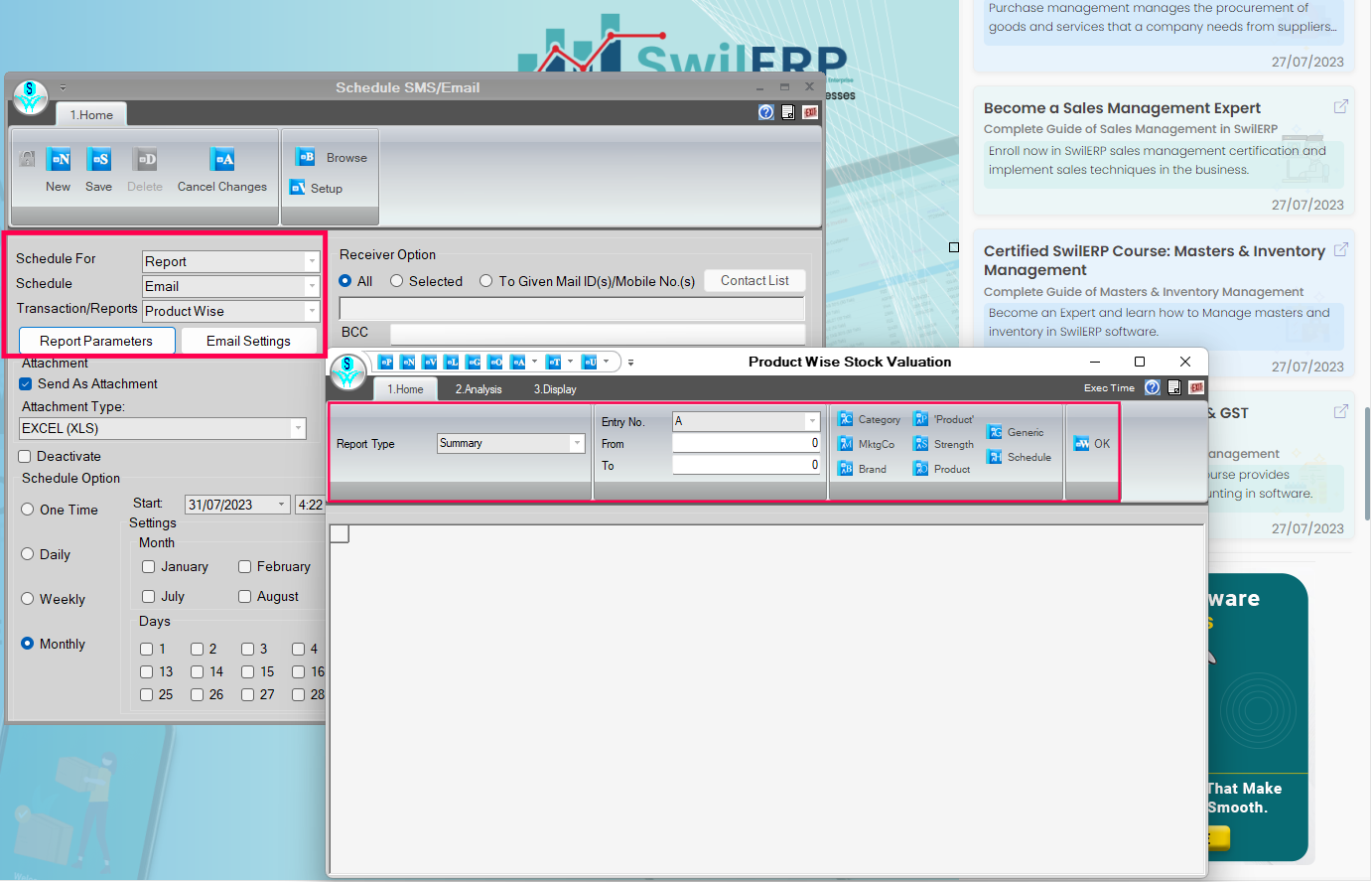The image size is (1372, 882).
Task: Switch to 1.Home tab in Stock Valuation
Action: 405,389
